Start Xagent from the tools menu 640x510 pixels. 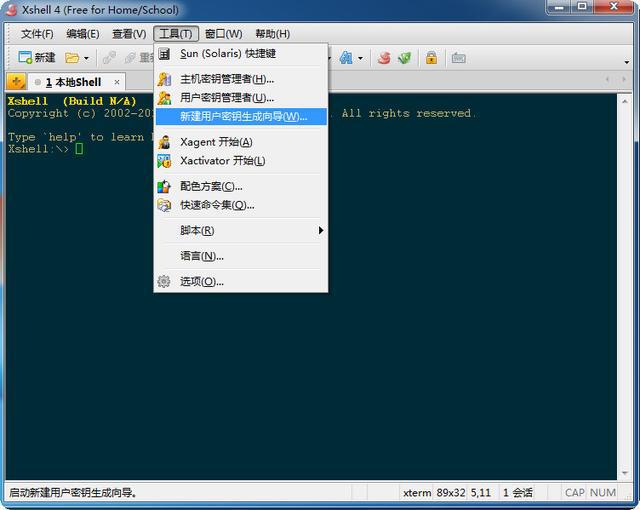click(x=215, y=142)
